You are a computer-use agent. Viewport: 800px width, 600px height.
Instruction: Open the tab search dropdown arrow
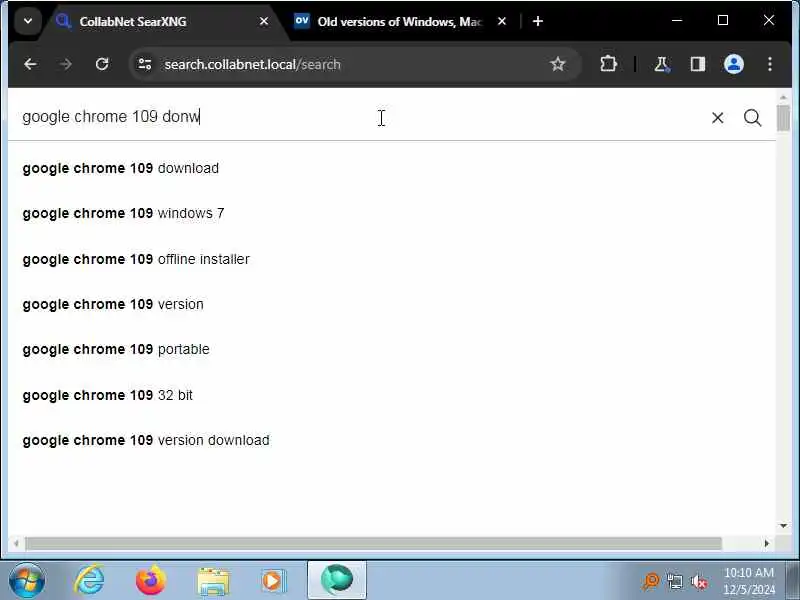[28, 21]
